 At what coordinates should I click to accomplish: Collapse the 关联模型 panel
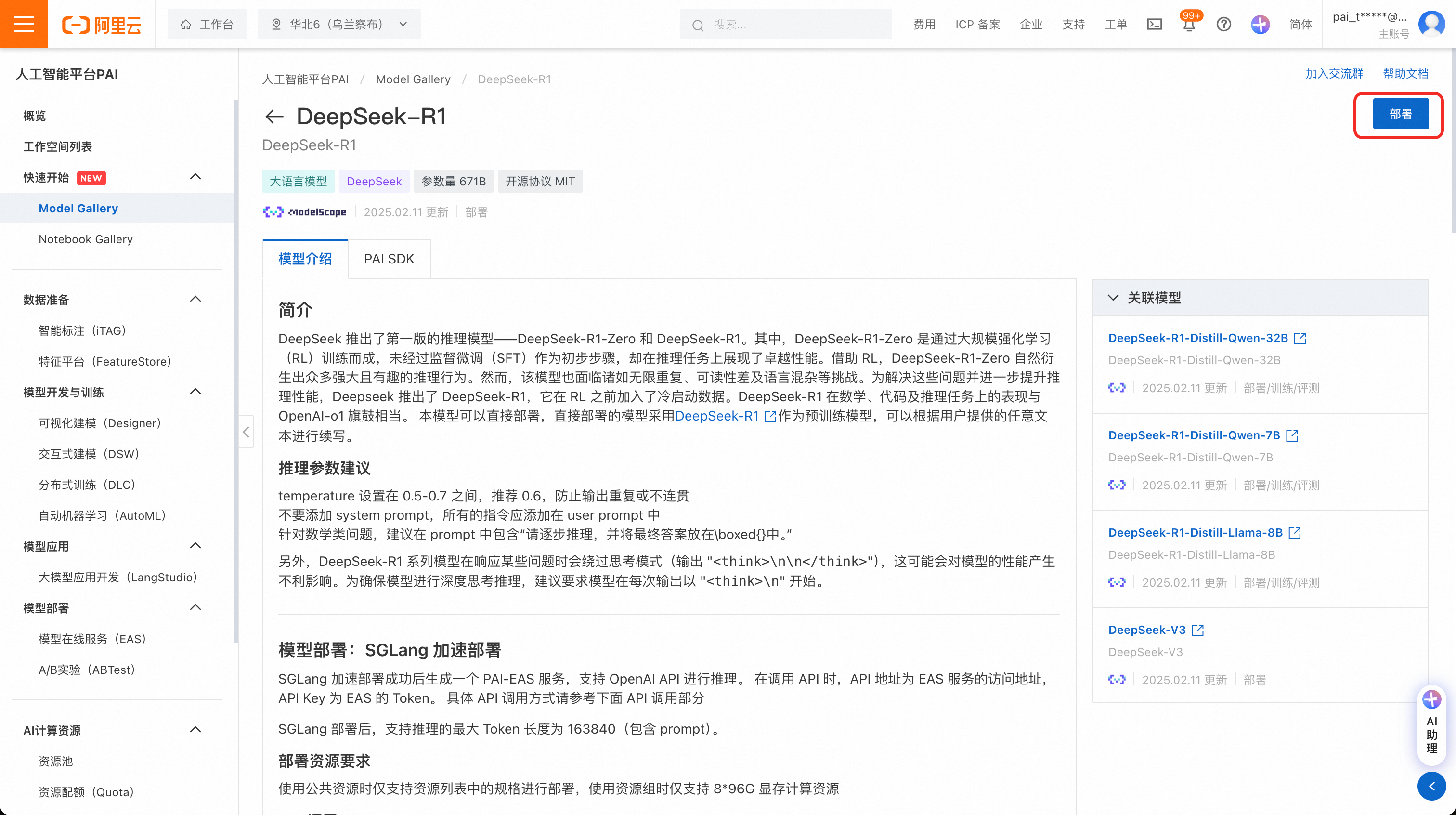pyautogui.click(x=1113, y=298)
